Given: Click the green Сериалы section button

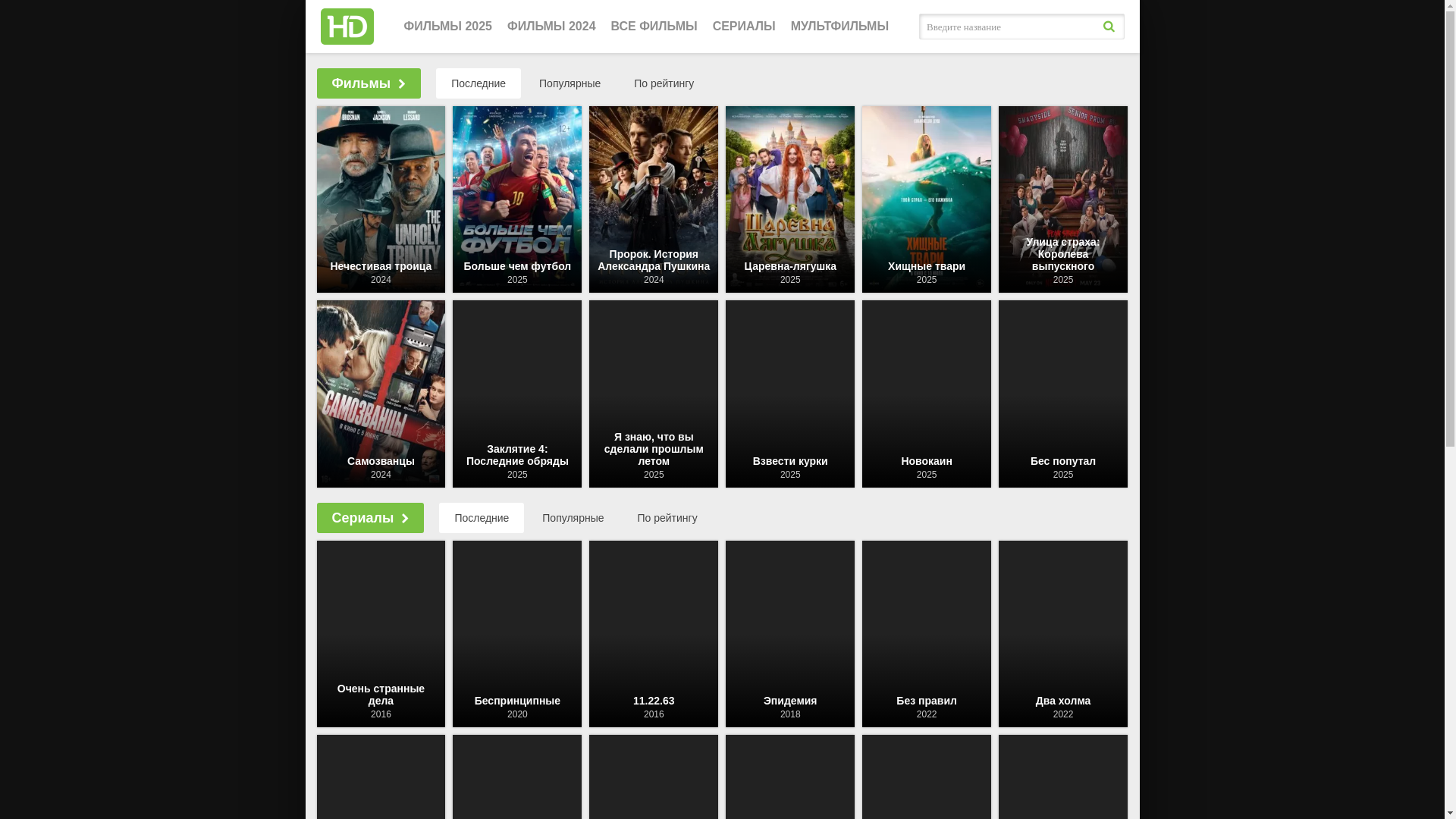Looking at the screenshot, I should point(370,518).
